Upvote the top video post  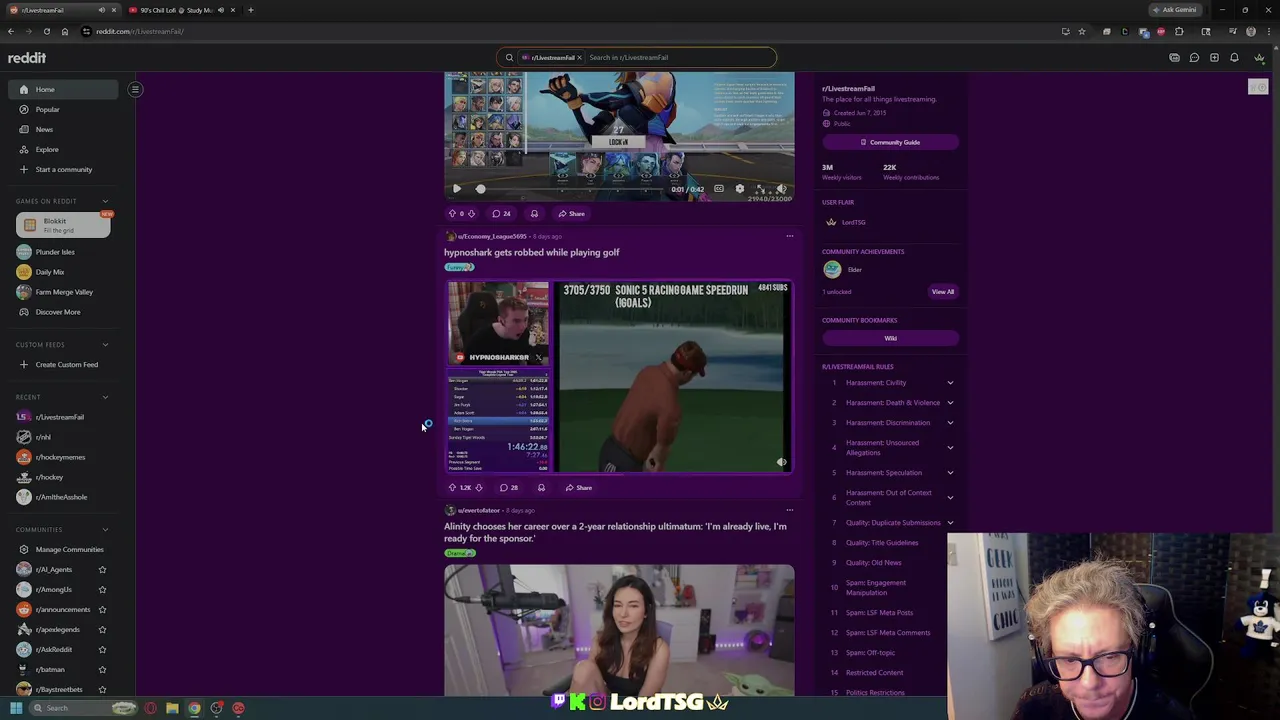(x=452, y=214)
